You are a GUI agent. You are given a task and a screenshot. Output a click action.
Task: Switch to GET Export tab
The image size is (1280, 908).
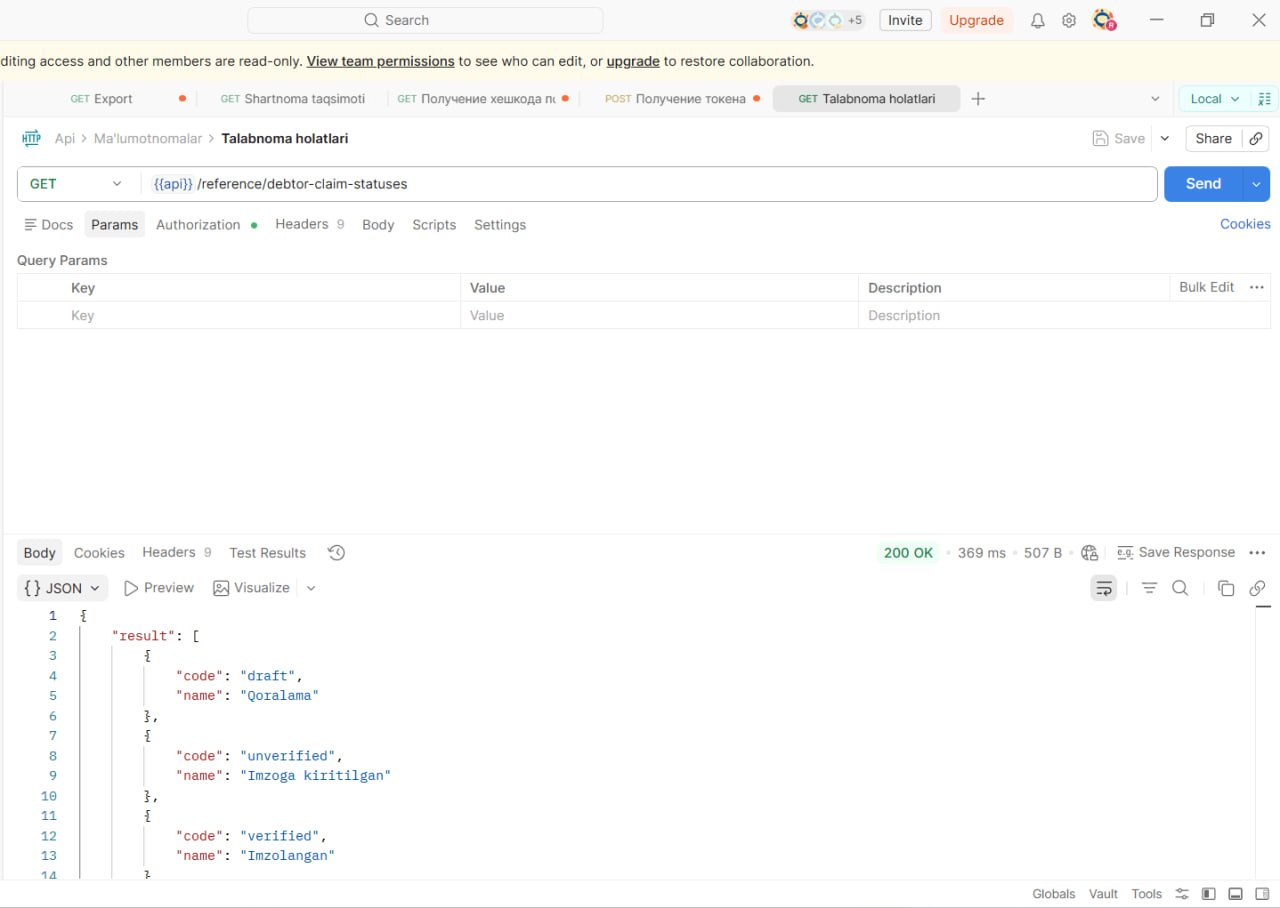102,99
